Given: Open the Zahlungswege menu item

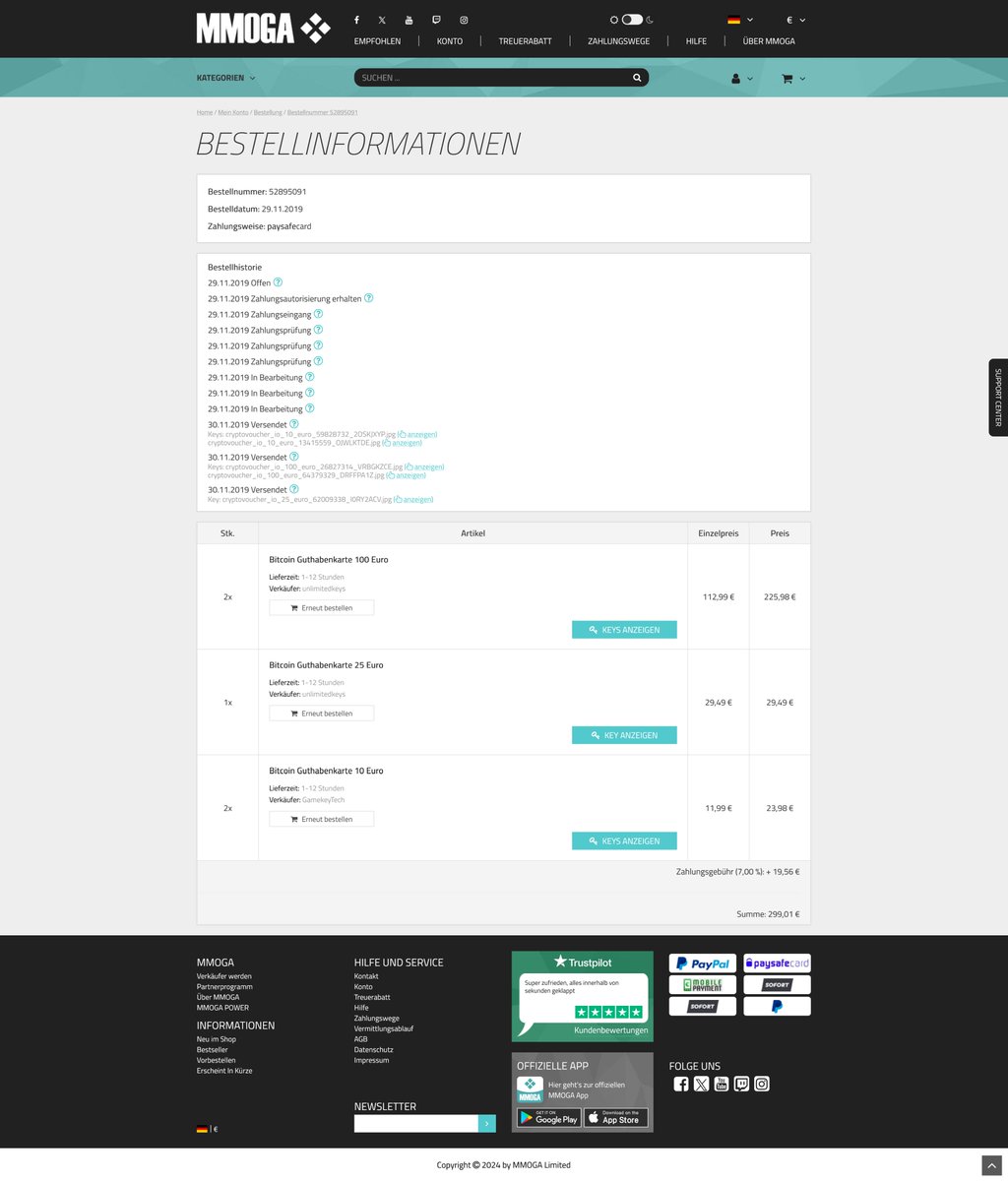Looking at the screenshot, I should 618,41.
